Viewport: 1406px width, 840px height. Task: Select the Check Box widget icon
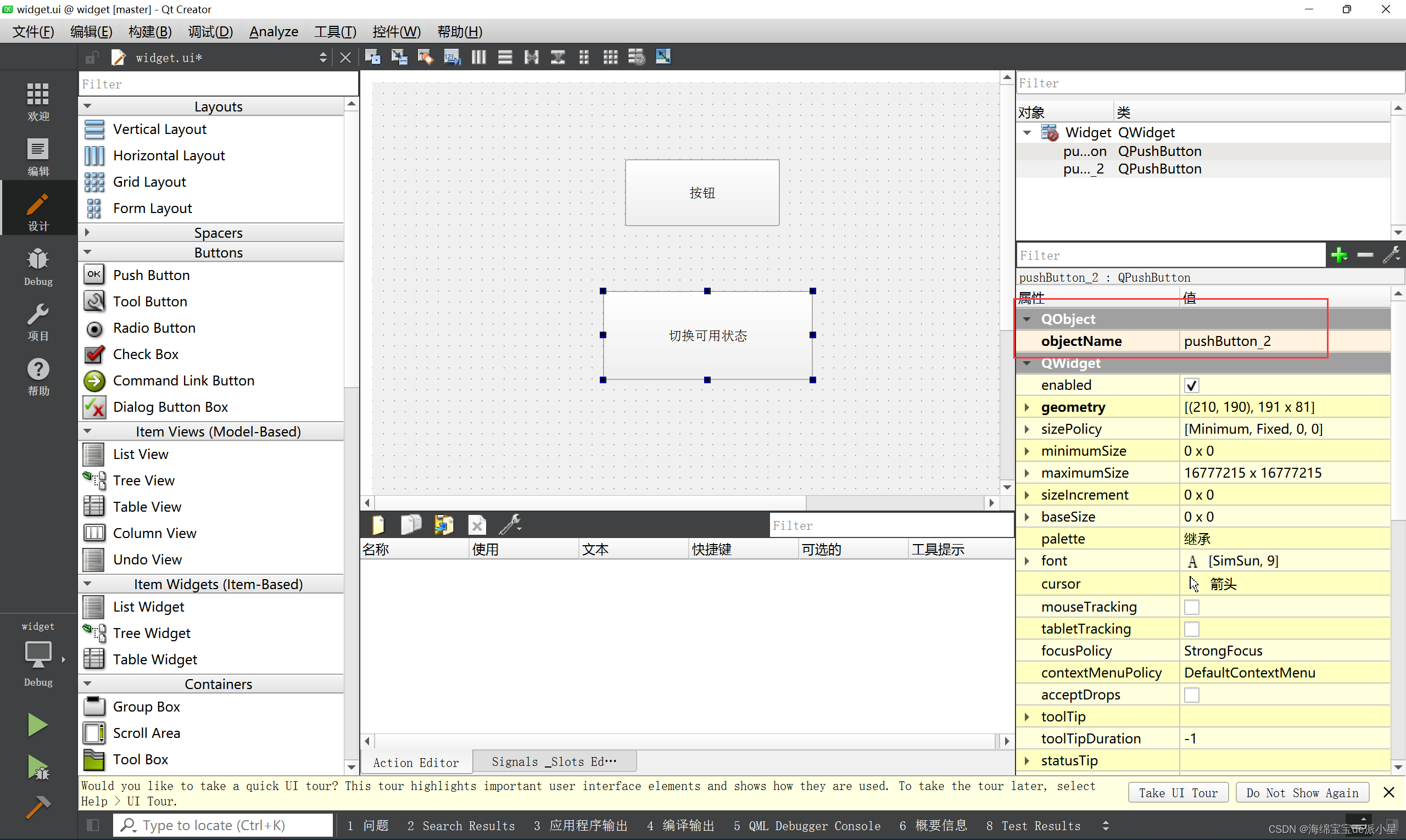pyautogui.click(x=95, y=353)
